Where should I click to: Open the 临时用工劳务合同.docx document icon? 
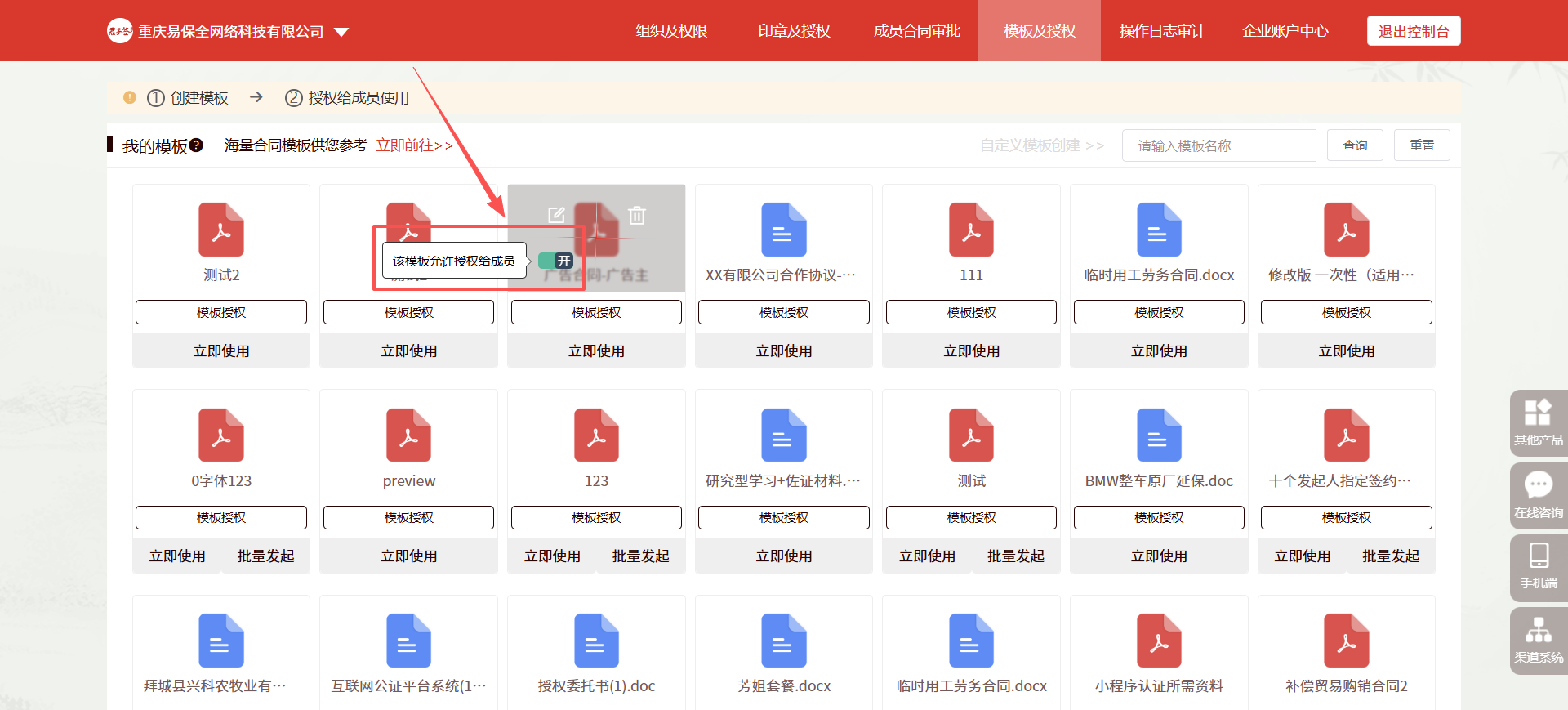(x=1159, y=230)
